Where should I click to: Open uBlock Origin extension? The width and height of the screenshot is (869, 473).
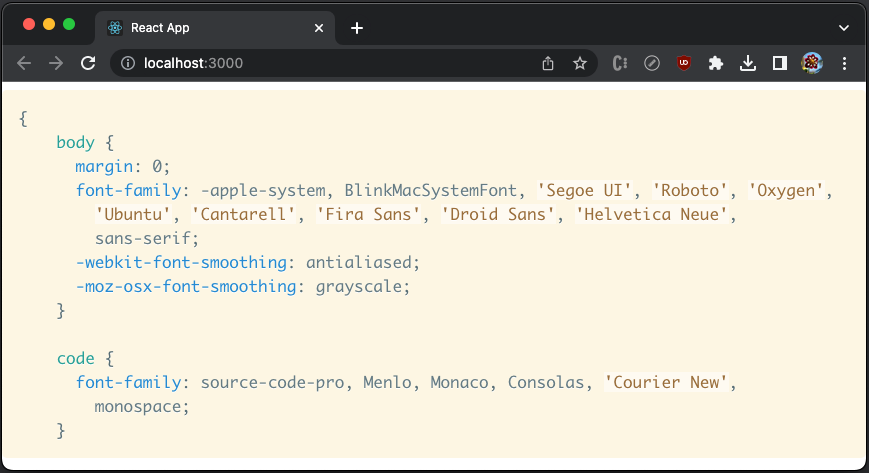click(684, 63)
